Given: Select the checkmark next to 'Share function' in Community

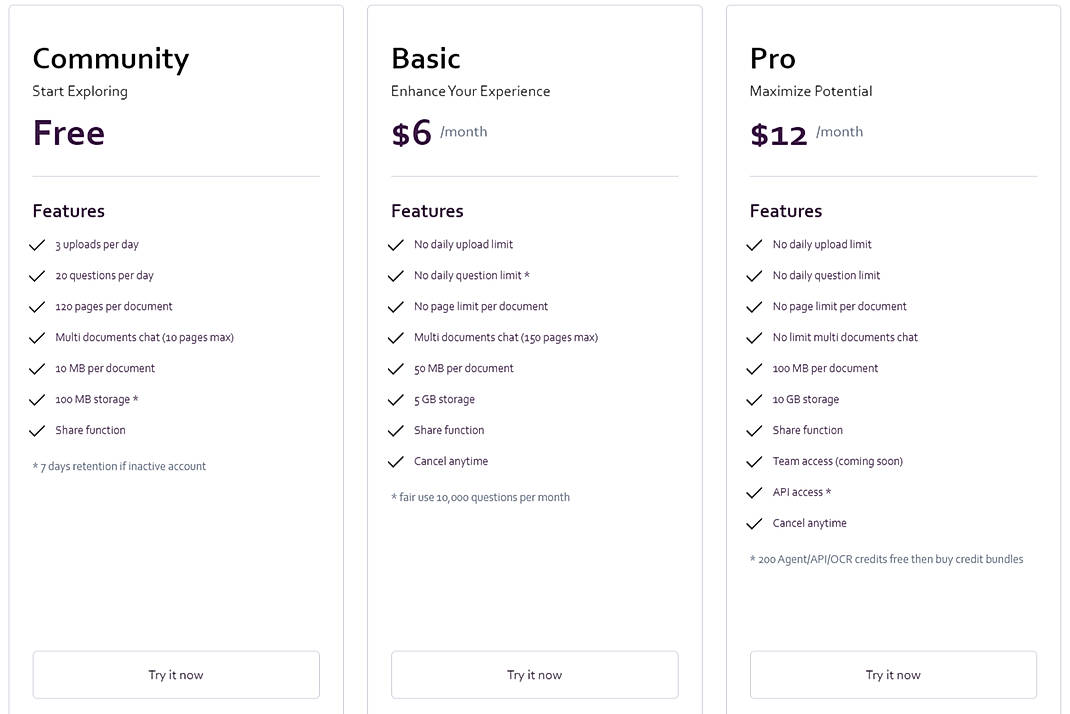Looking at the screenshot, I should (37, 430).
